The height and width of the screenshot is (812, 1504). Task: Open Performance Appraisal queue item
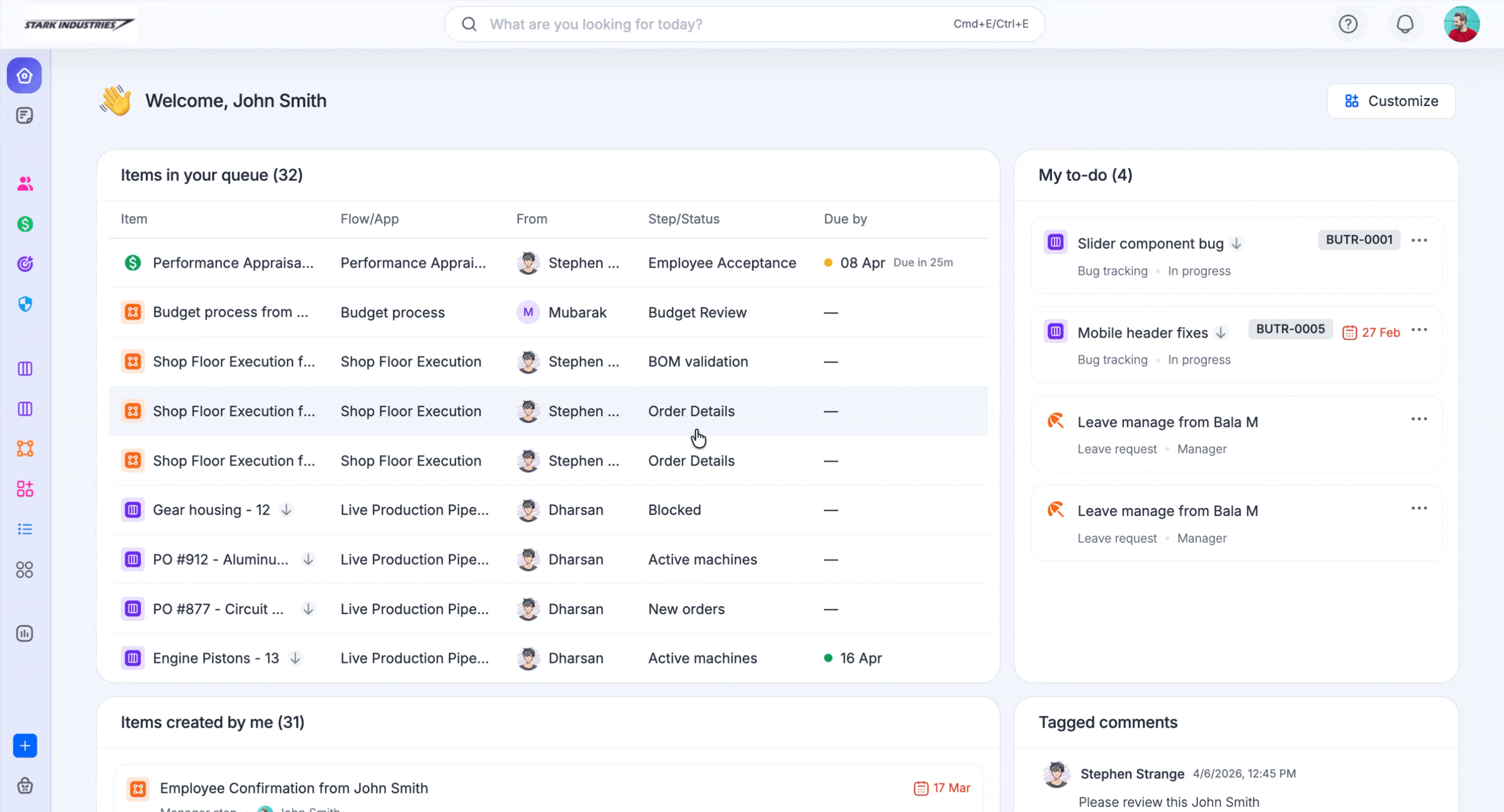click(x=233, y=263)
